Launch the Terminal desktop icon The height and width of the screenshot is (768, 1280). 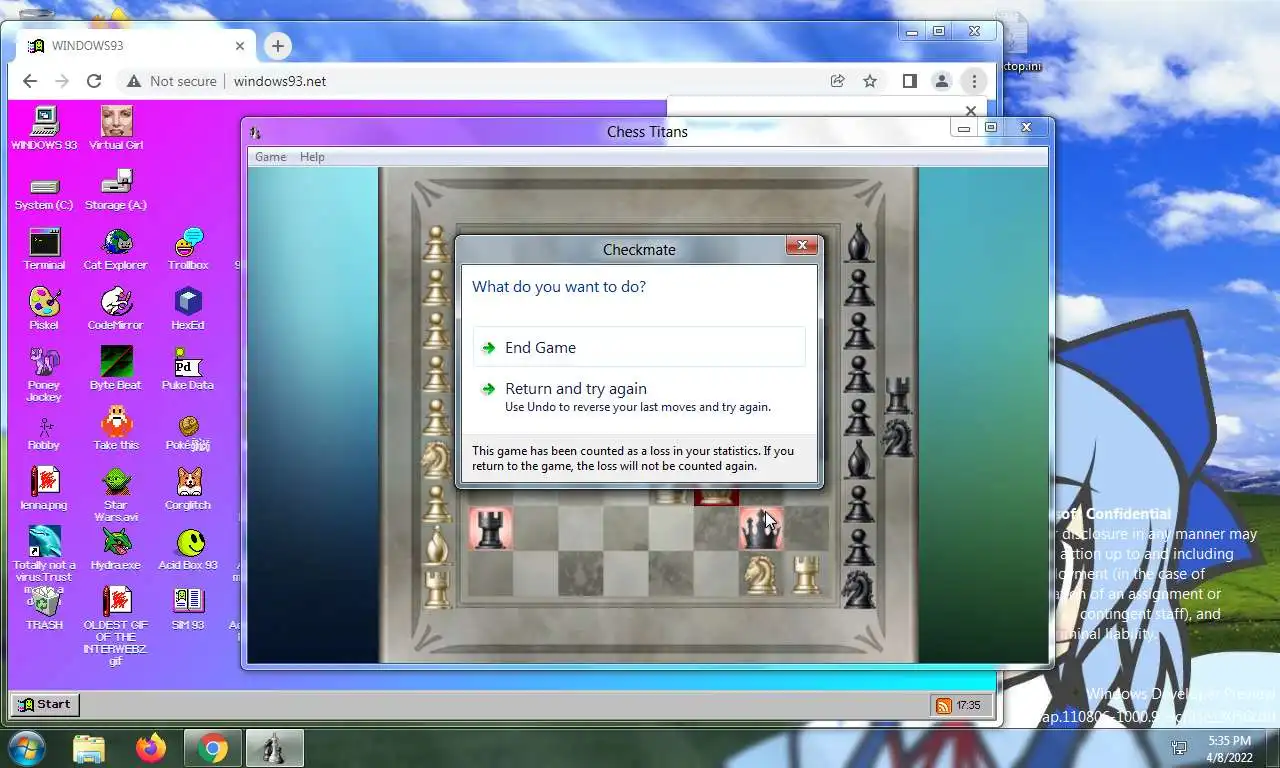(x=44, y=249)
